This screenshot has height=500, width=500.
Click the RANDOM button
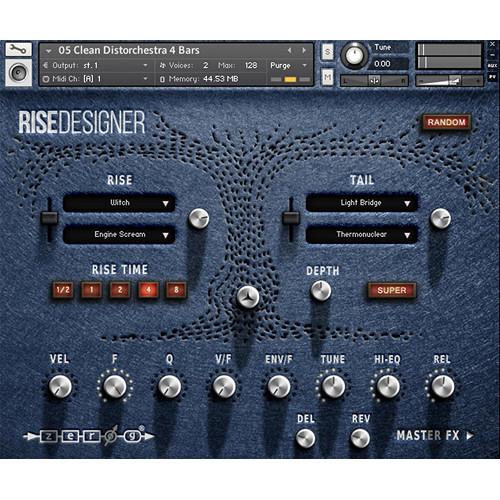tap(446, 122)
